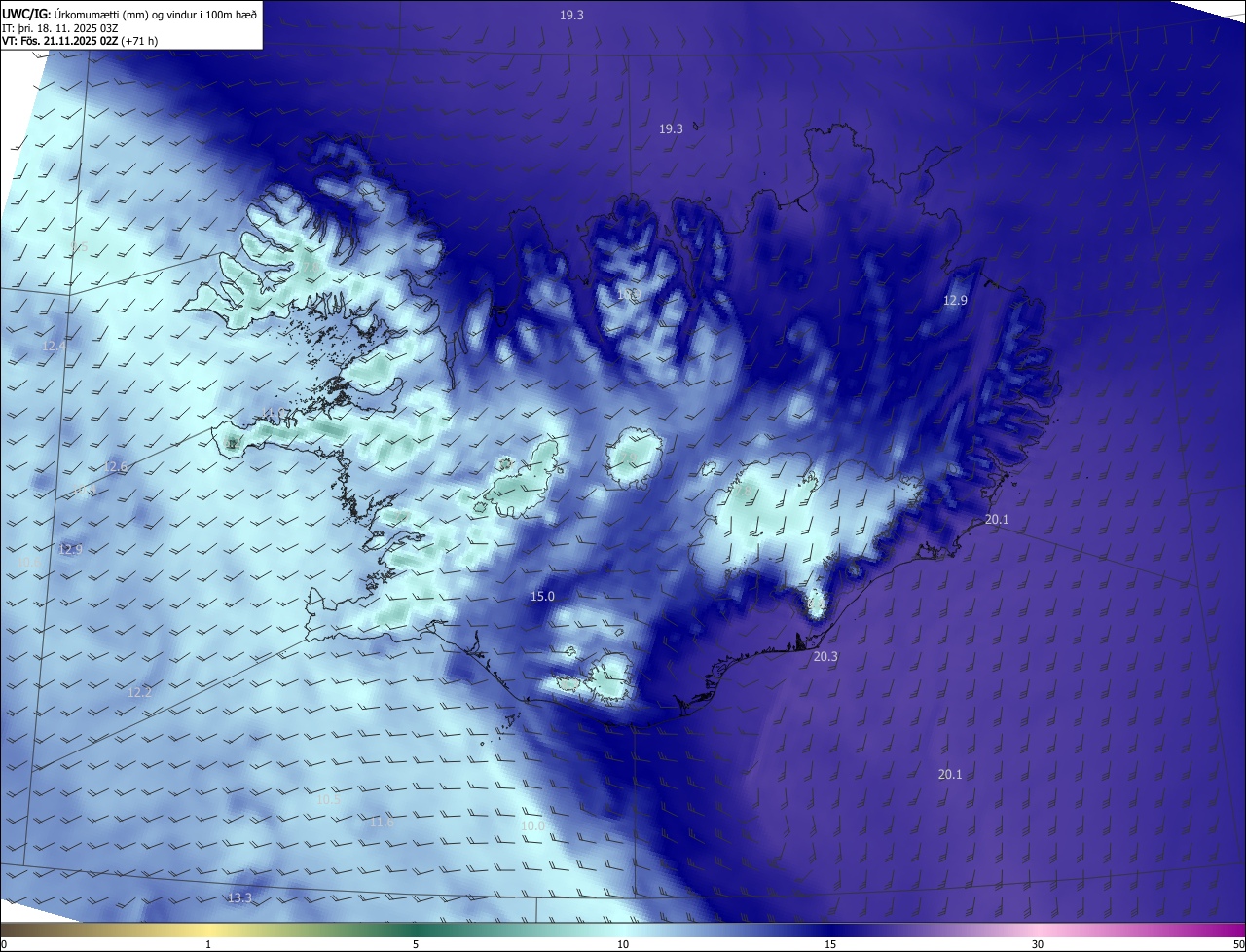Click the valid time 'VT: Fös. 21.11.2025 02Z'
The width and height of the screenshot is (1246, 952).
coord(59,41)
